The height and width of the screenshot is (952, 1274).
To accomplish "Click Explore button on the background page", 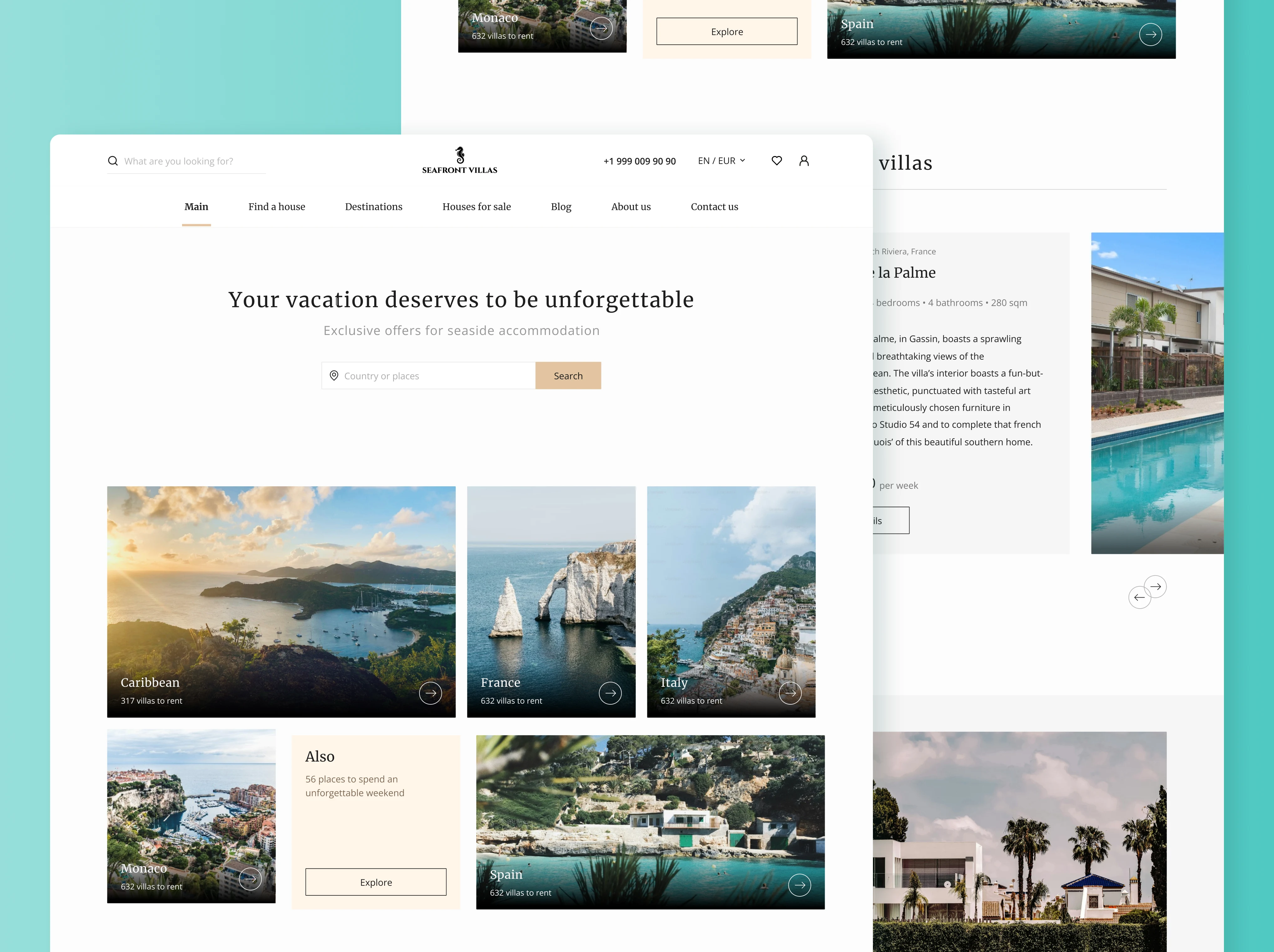I will tap(727, 32).
